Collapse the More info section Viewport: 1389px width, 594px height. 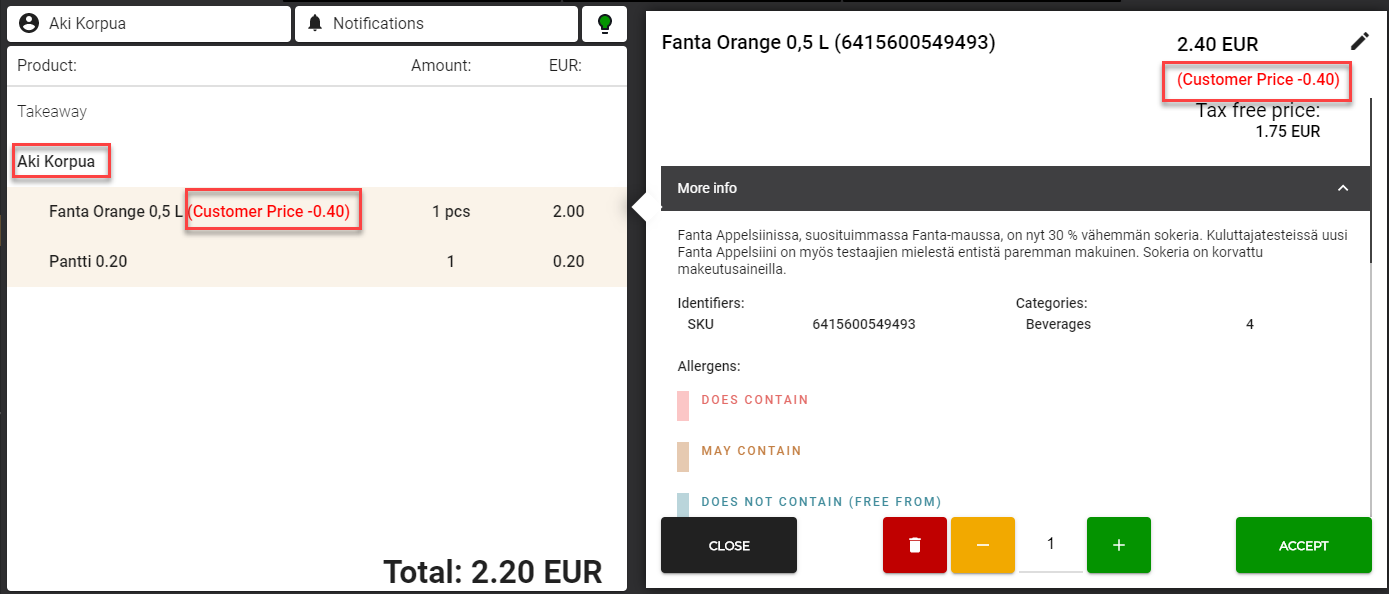coord(1000,188)
